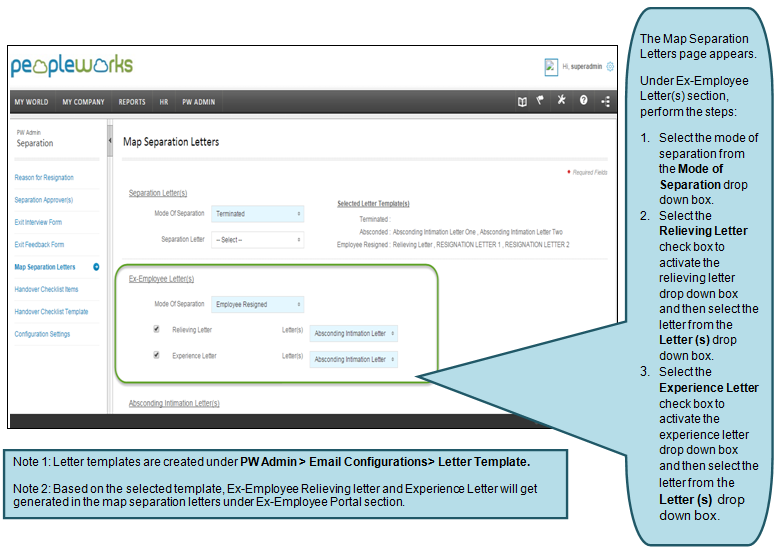The width and height of the screenshot is (774, 555).
Task: Select the PW ADMIN menu item
Action: [x=198, y=102]
